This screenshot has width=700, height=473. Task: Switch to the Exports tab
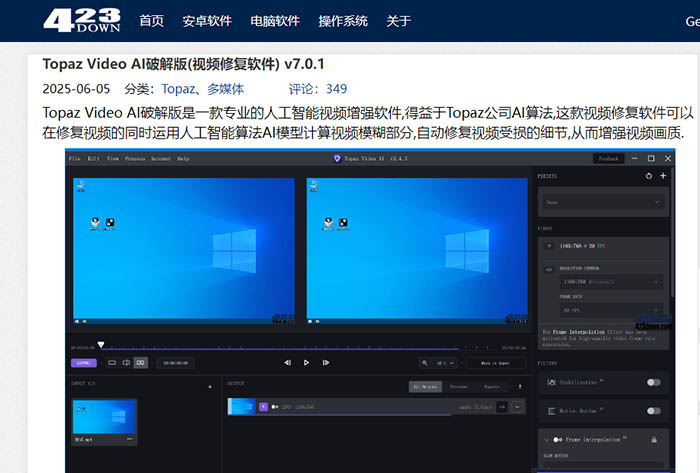click(492, 387)
